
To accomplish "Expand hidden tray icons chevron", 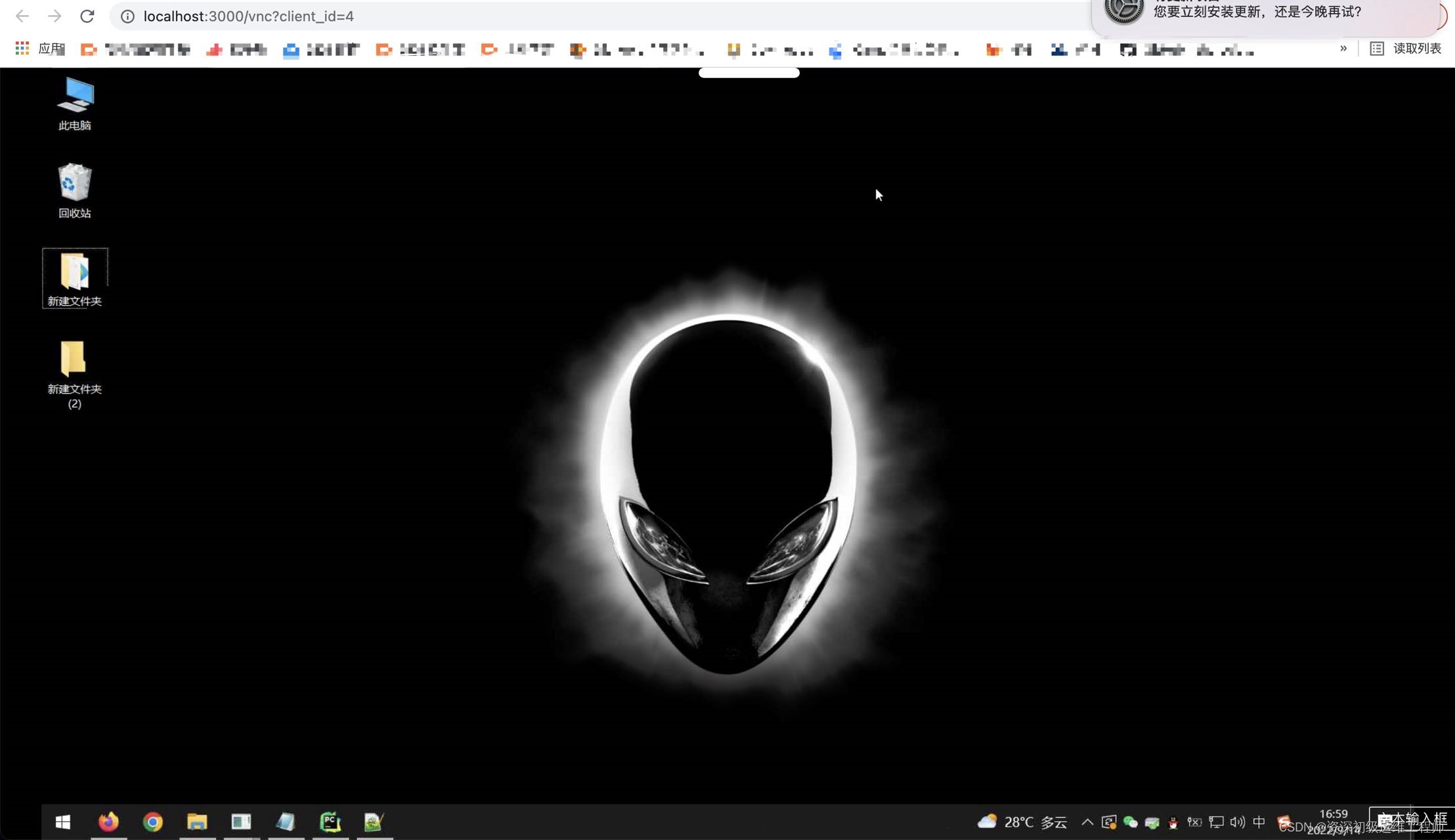I will pos(1087,822).
